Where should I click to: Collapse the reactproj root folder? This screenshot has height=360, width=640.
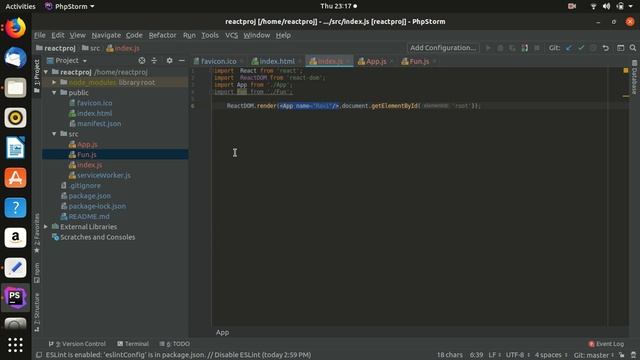[x=46, y=72]
